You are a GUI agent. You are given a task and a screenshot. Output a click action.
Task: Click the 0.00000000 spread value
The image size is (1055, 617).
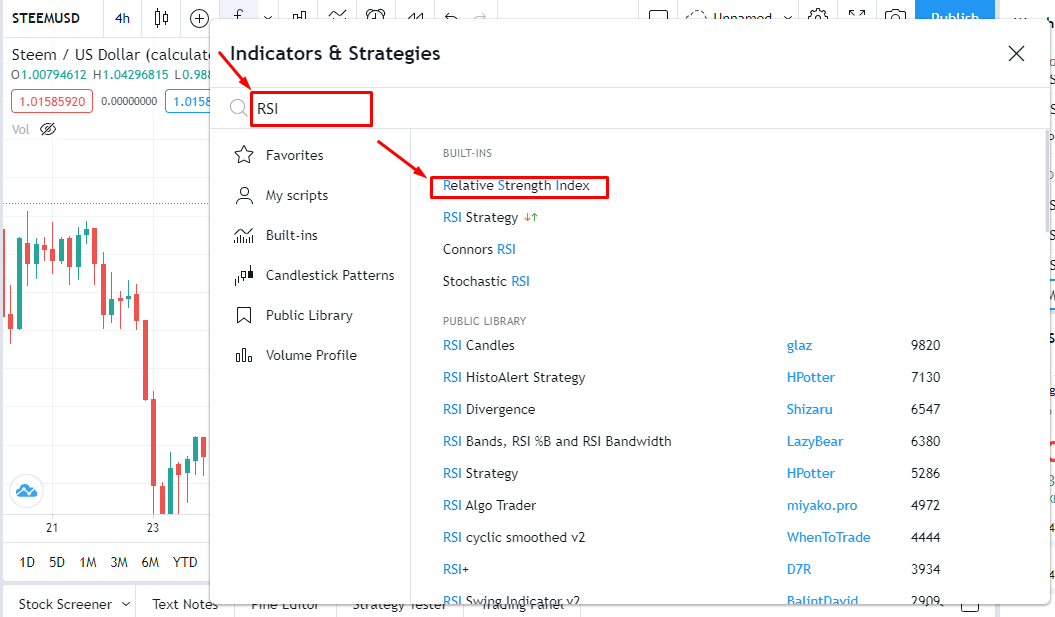pyautogui.click(x=129, y=102)
